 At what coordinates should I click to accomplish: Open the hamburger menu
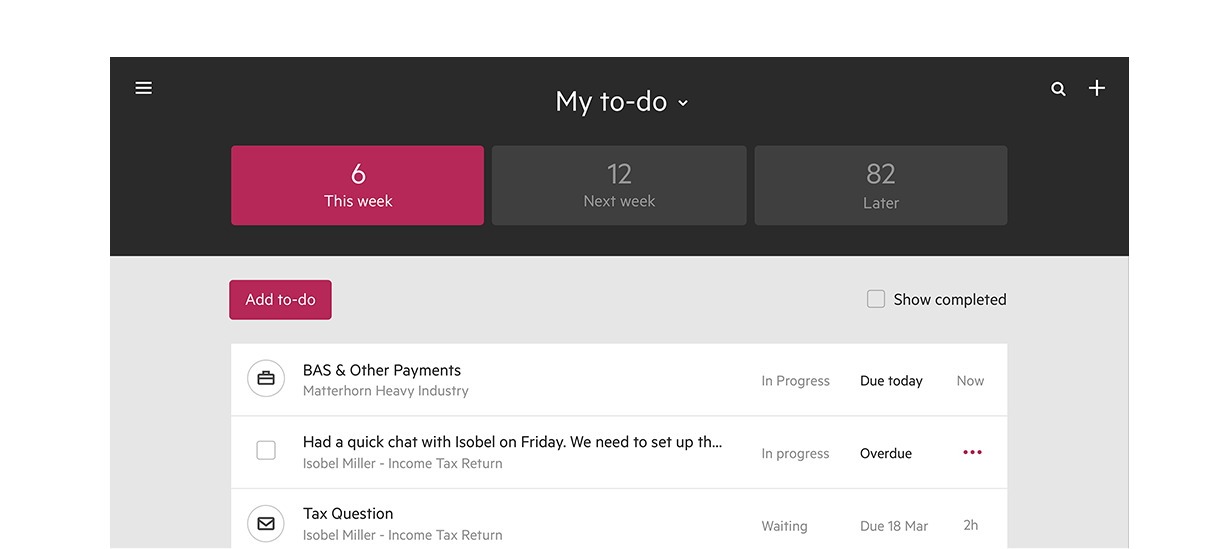click(x=144, y=88)
